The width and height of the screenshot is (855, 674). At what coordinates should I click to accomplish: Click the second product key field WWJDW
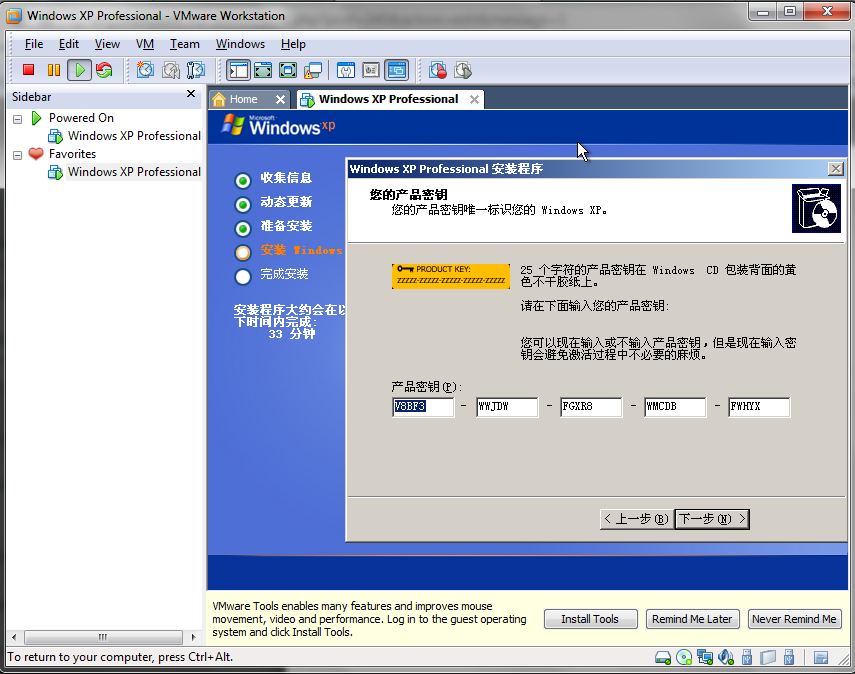[507, 407]
